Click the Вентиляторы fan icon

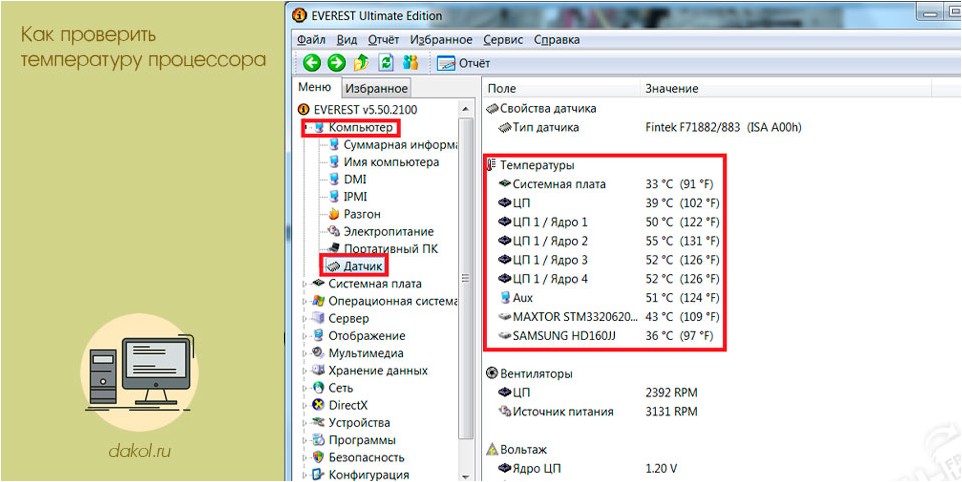(x=492, y=373)
